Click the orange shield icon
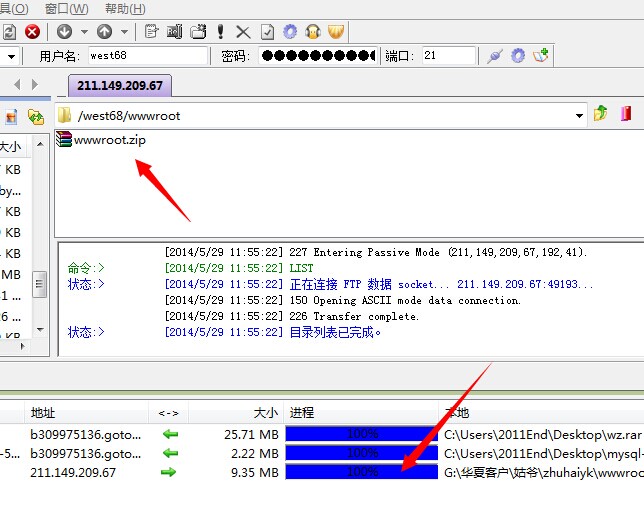Viewport: 644px width, 531px height. tap(336, 32)
